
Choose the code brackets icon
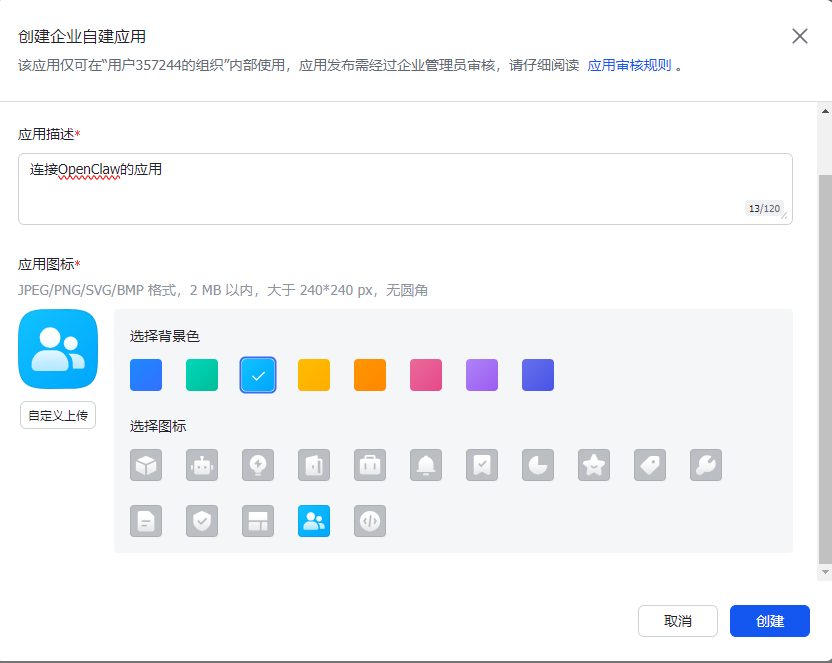pyautogui.click(x=370, y=521)
